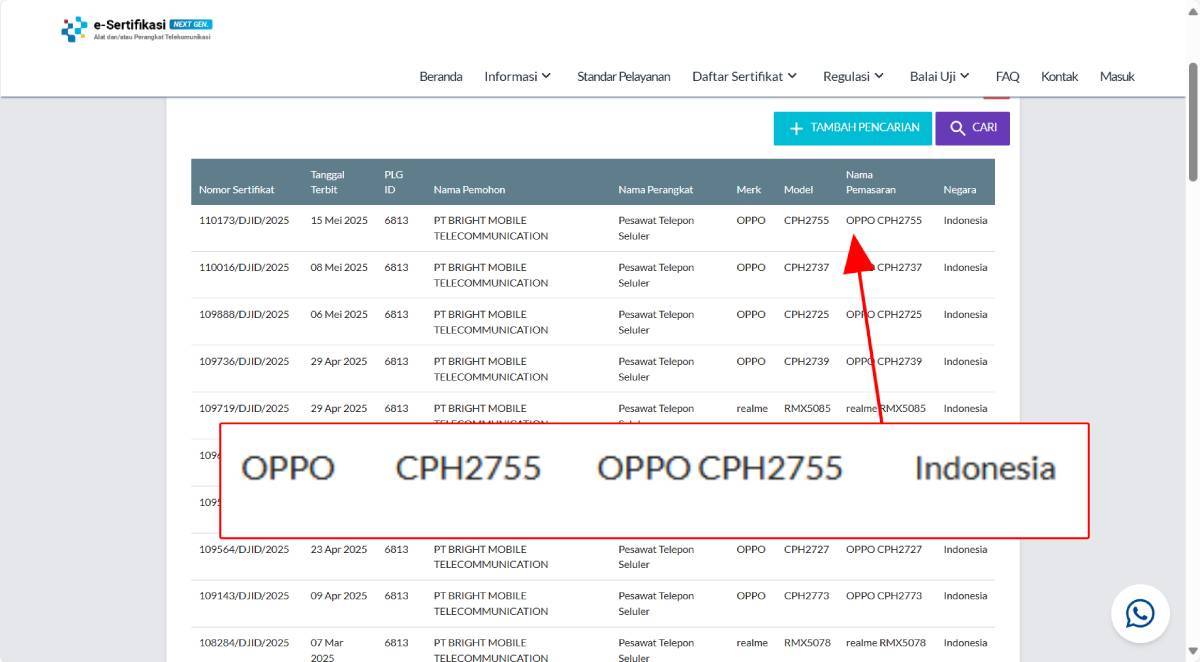Screen dimensions: 1200x662
Task: Go to the Beranda page
Action: [x=441, y=76]
